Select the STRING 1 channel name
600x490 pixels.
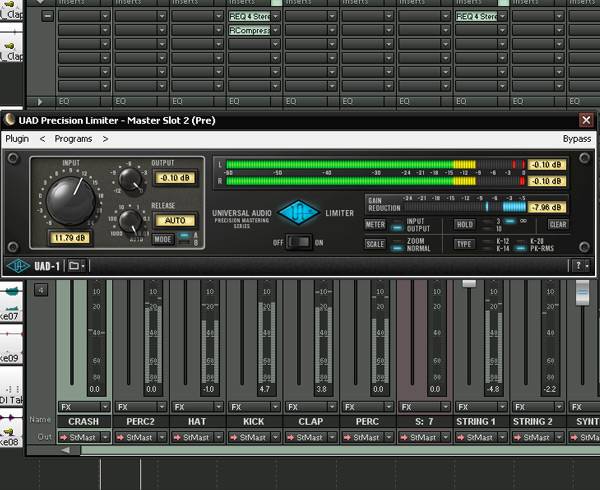point(476,422)
